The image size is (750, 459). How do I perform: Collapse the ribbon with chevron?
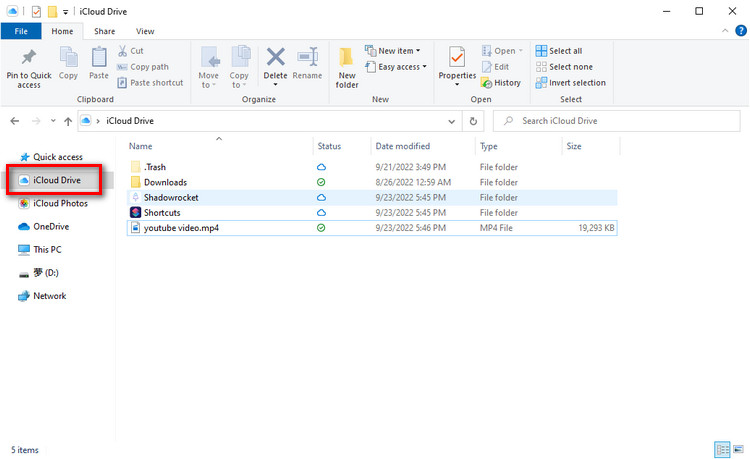725,31
